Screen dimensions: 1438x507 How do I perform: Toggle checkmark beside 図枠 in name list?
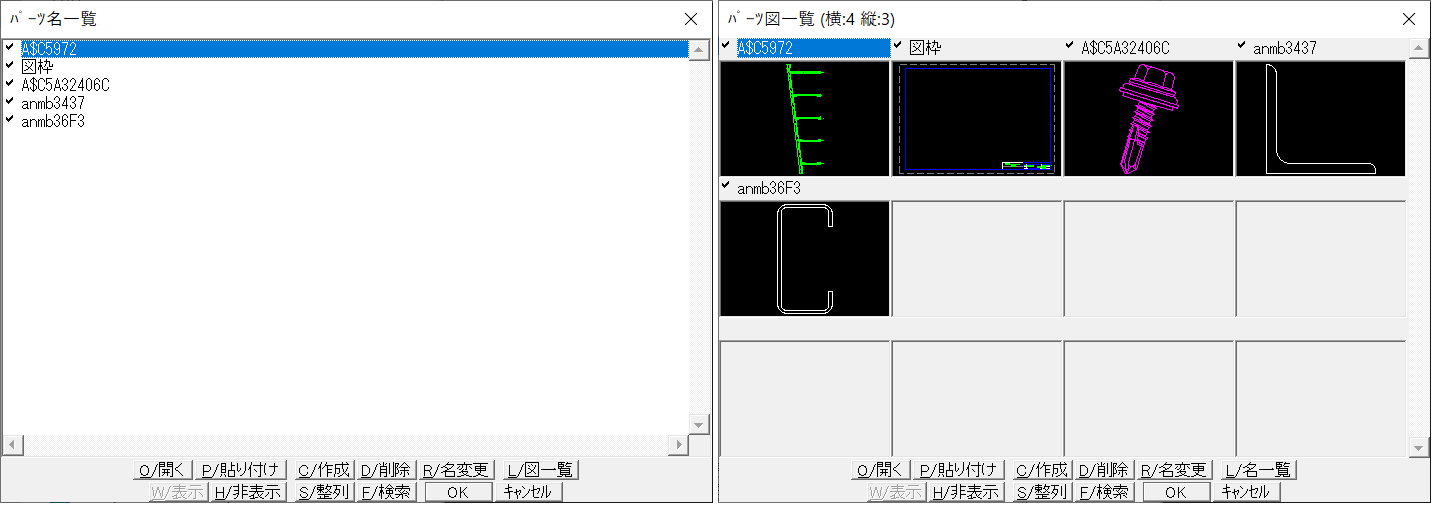tap(9, 65)
